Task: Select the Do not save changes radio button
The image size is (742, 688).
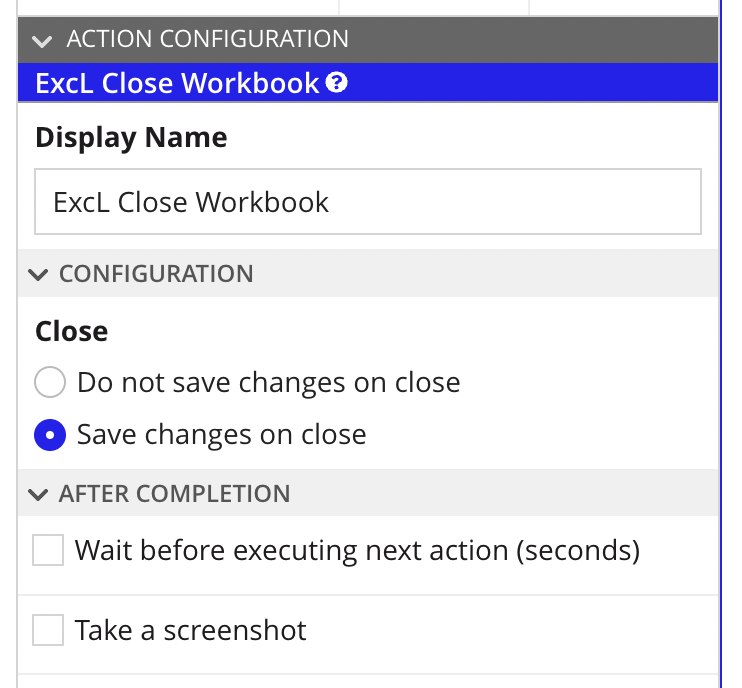Action: (x=50, y=382)
